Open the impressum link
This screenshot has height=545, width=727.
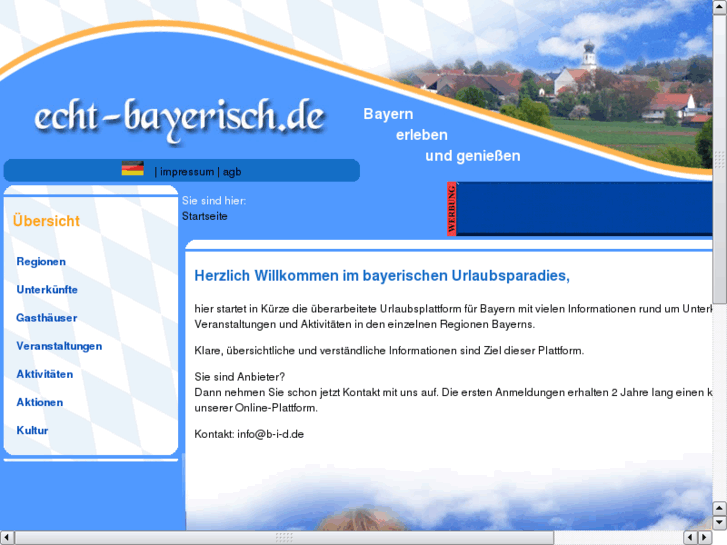click(187, 172)
